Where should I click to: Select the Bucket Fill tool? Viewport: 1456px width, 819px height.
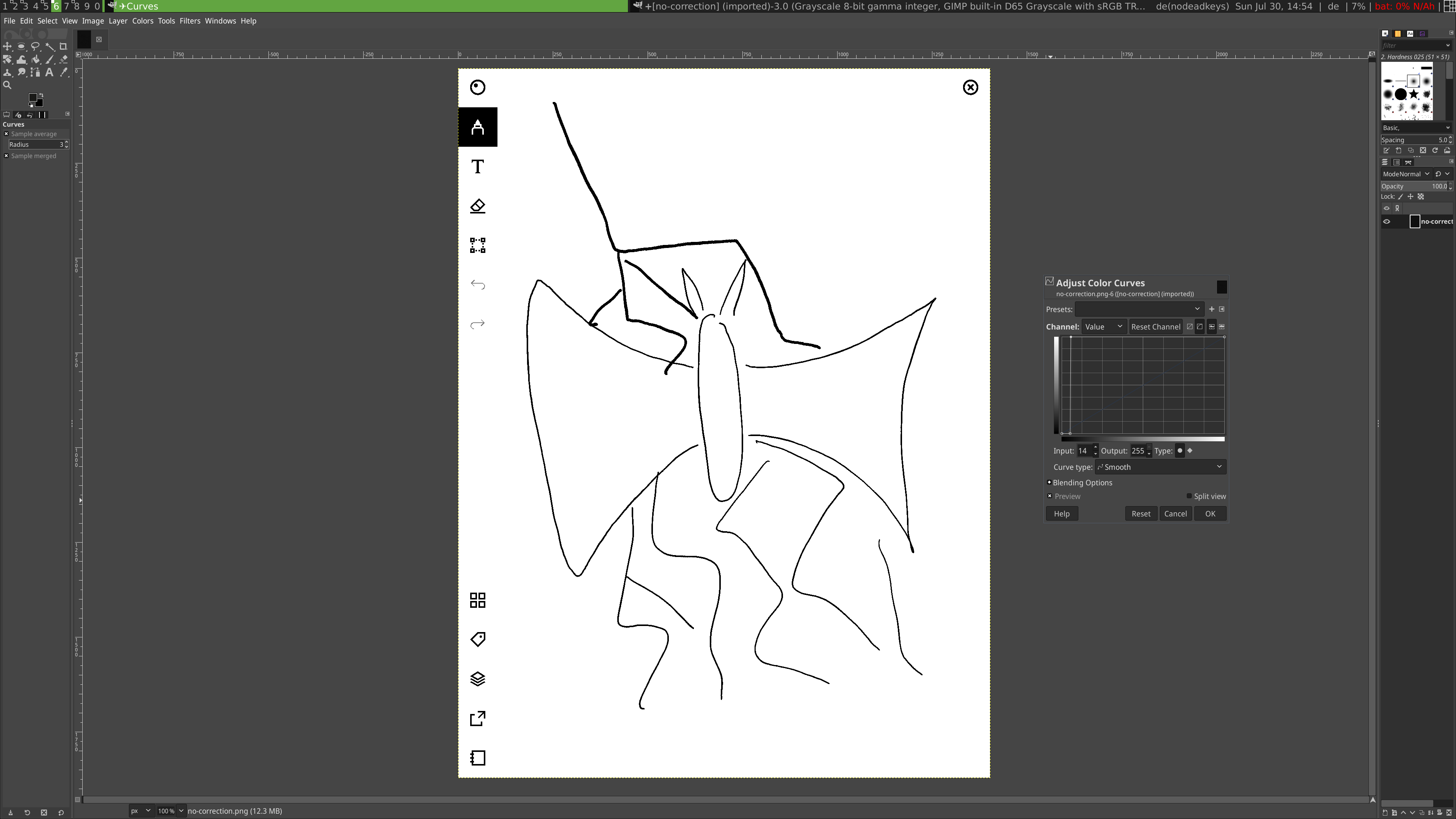[36, 60]
